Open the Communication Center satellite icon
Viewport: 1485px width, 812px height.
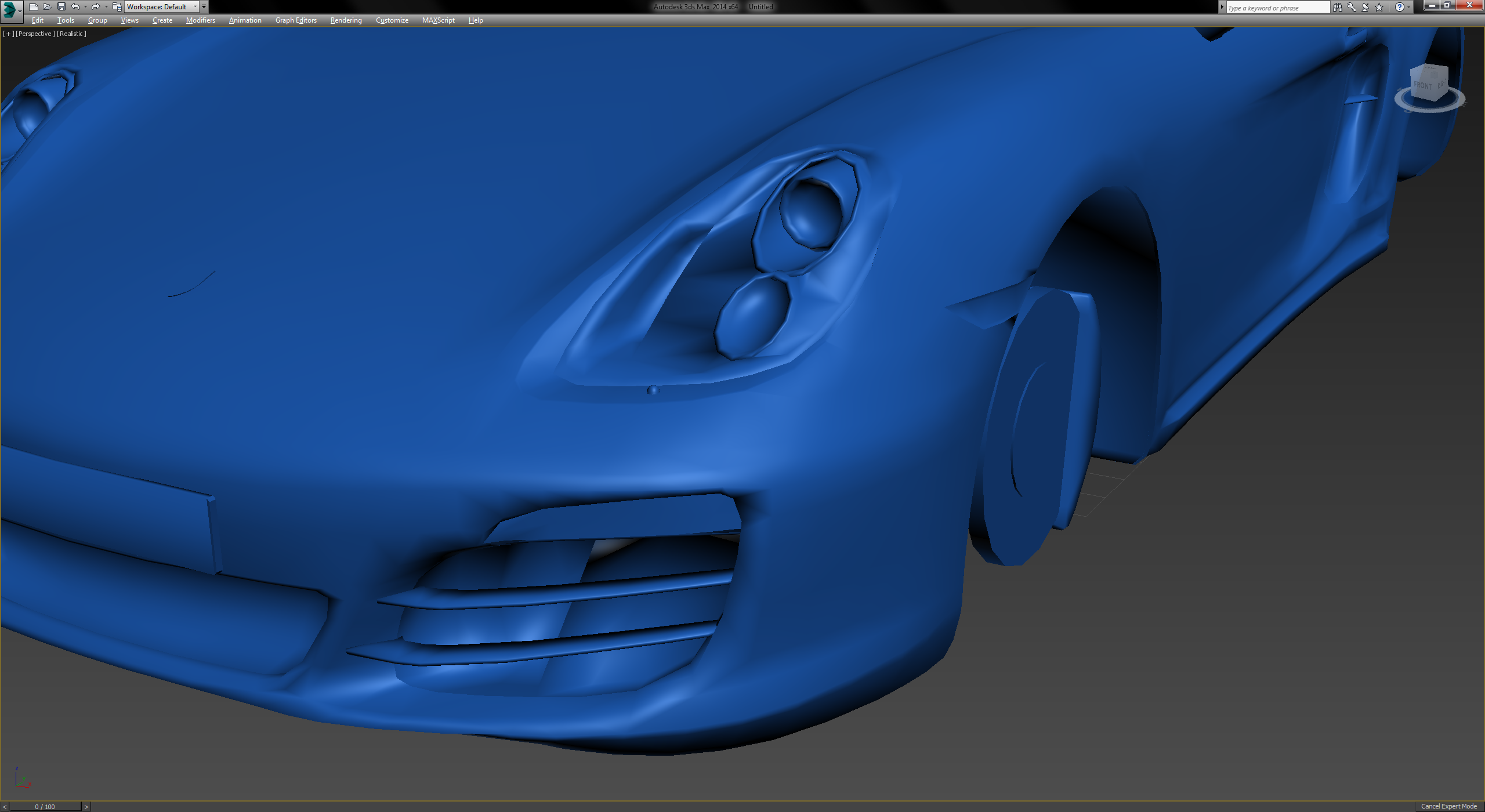[1366, 7]
